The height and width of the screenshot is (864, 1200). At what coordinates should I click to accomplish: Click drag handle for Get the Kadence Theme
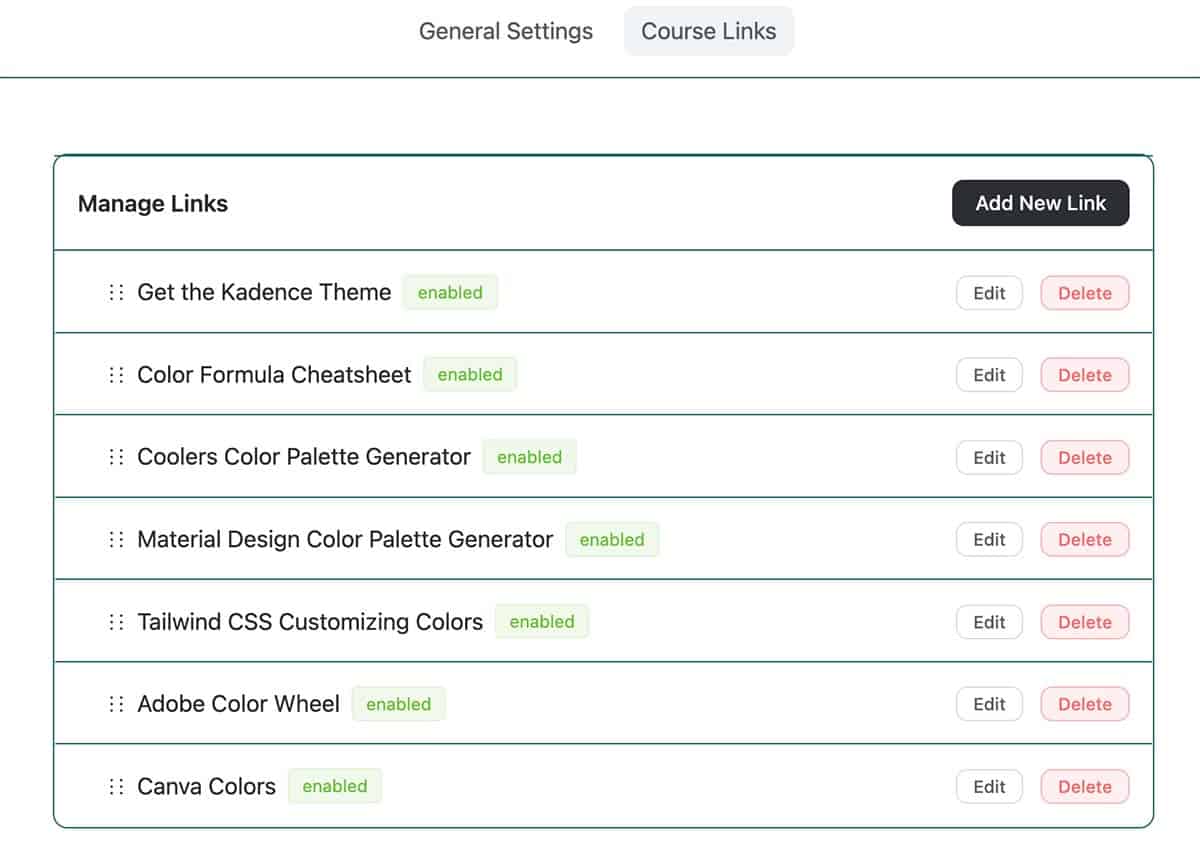(x=116, y=292)
